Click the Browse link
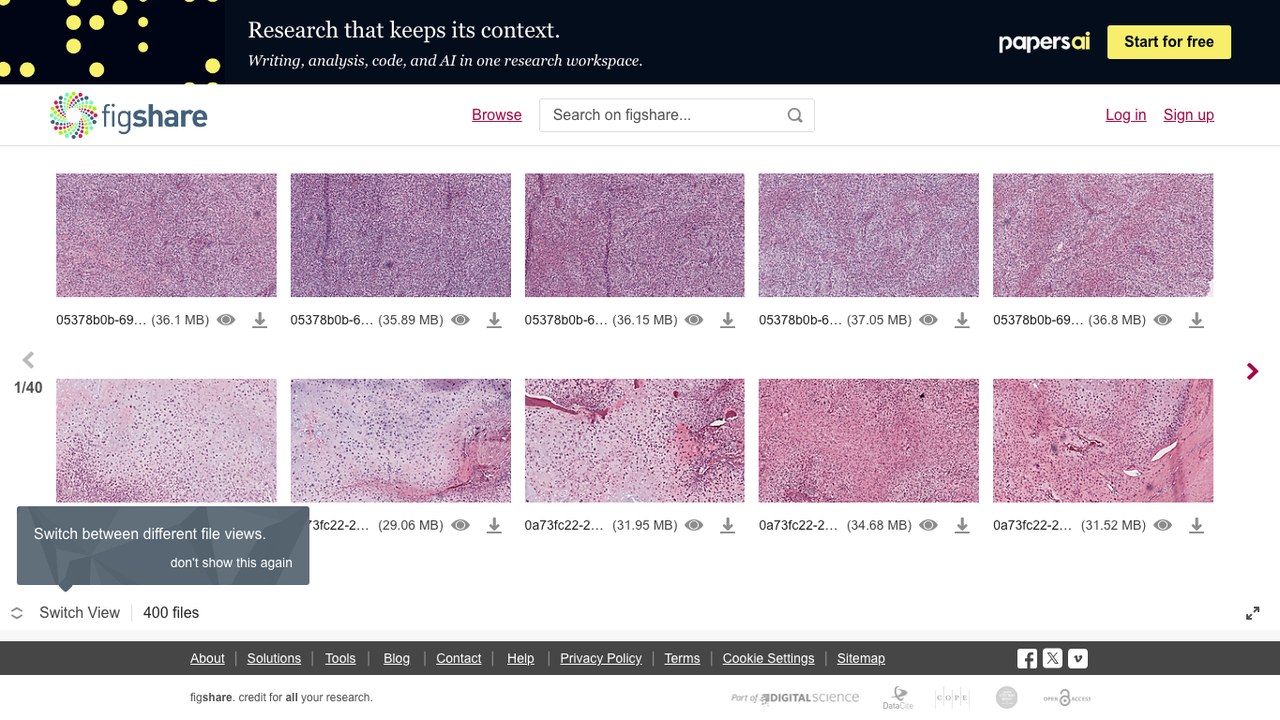This screenshot has height=720, width=1280. [497, 115]
